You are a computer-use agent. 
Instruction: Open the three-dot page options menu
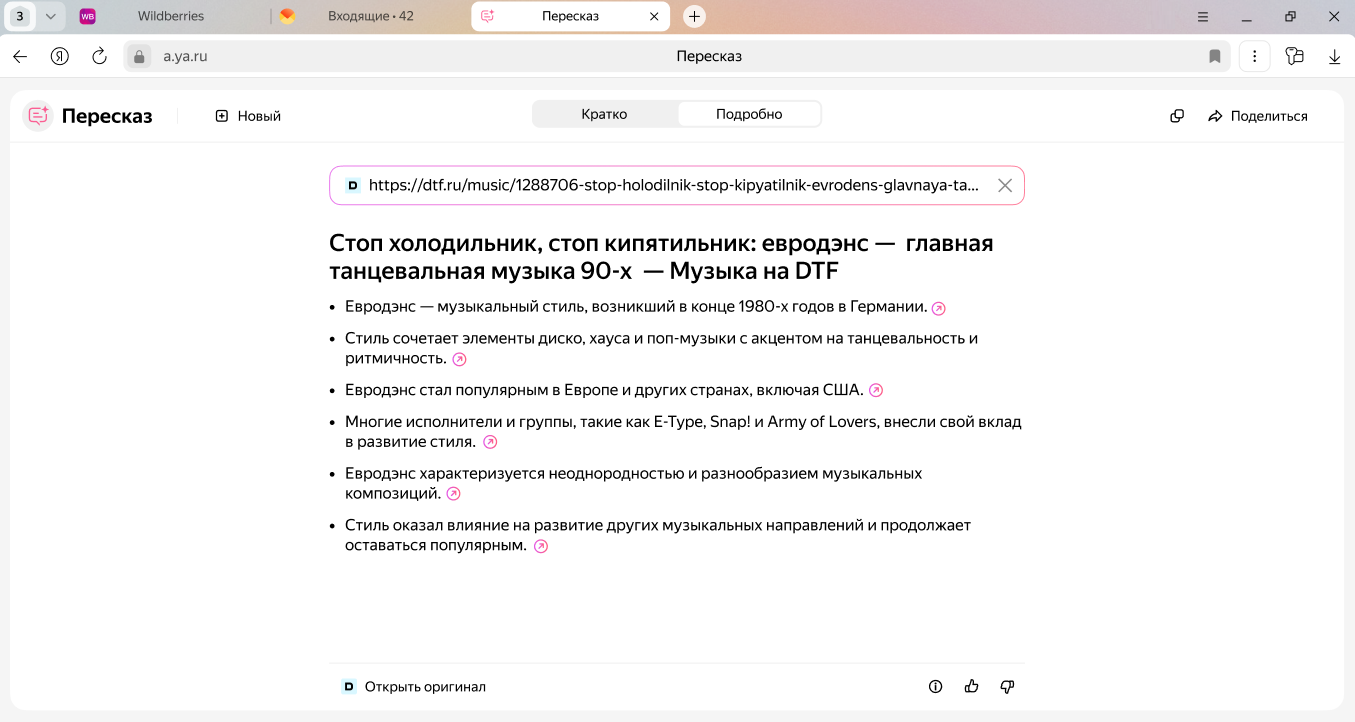click(1254, 57)
